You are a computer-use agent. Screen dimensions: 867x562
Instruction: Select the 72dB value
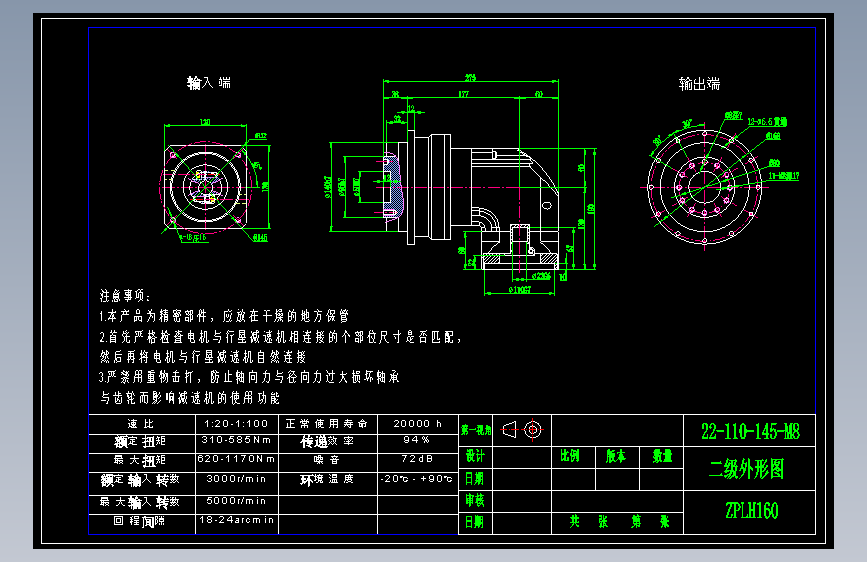(x=417, y=459)
